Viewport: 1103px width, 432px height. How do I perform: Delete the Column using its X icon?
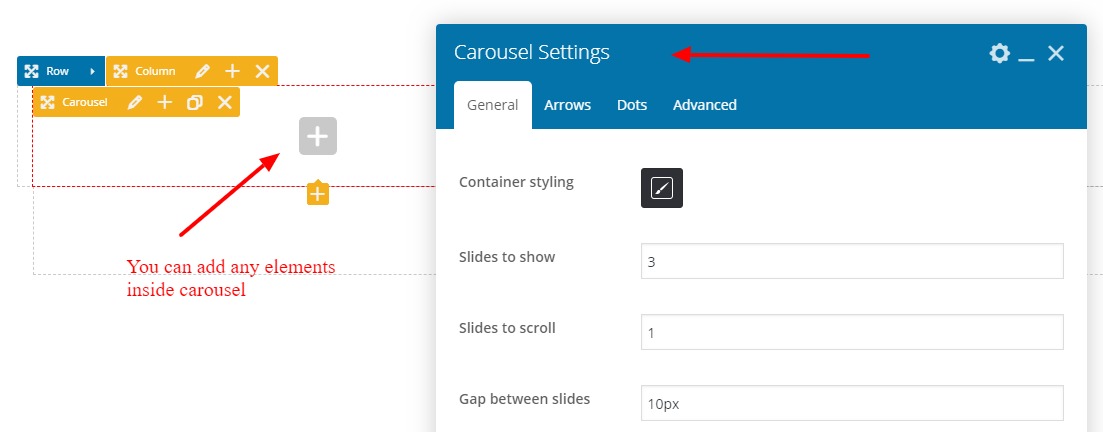(262, 71)
